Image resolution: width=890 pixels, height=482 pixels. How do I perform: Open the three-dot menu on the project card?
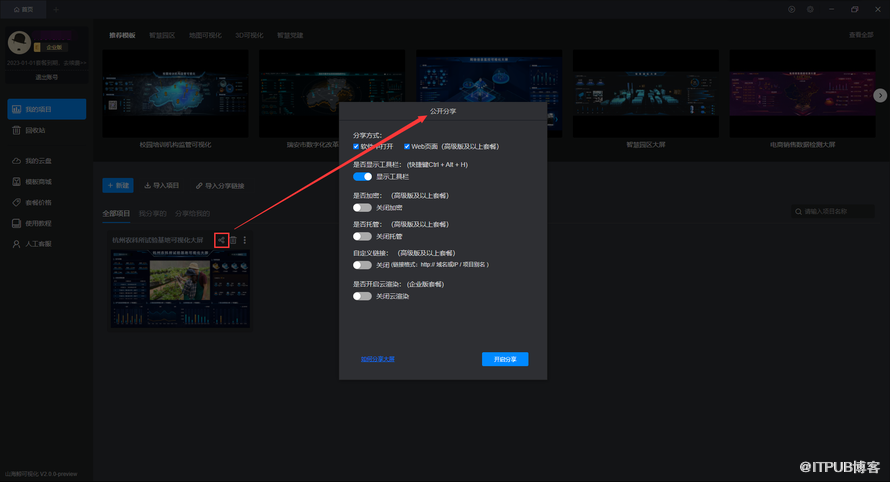[x=245, y=240]
